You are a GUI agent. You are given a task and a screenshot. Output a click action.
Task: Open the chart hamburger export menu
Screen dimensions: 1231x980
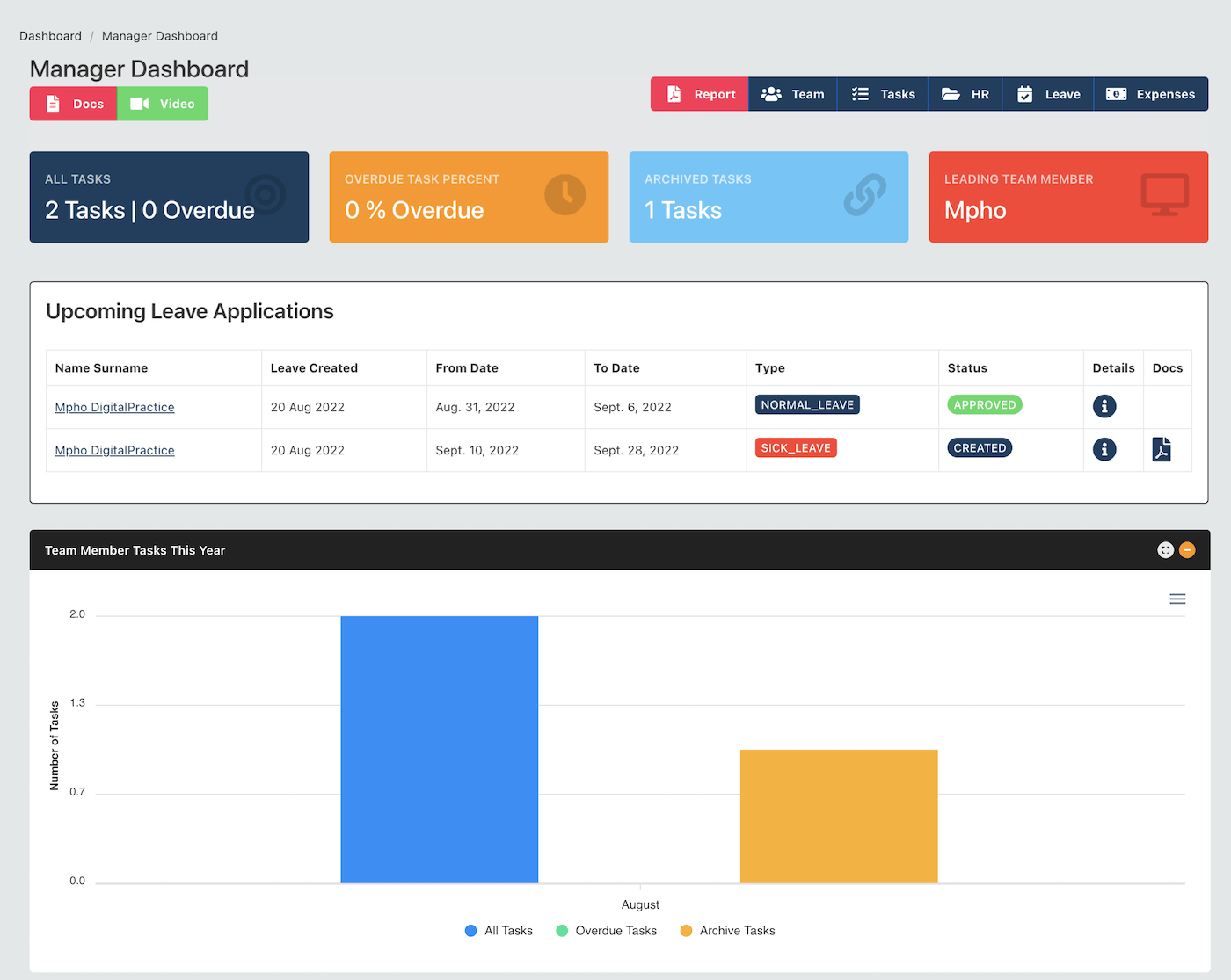[1177, 599]
